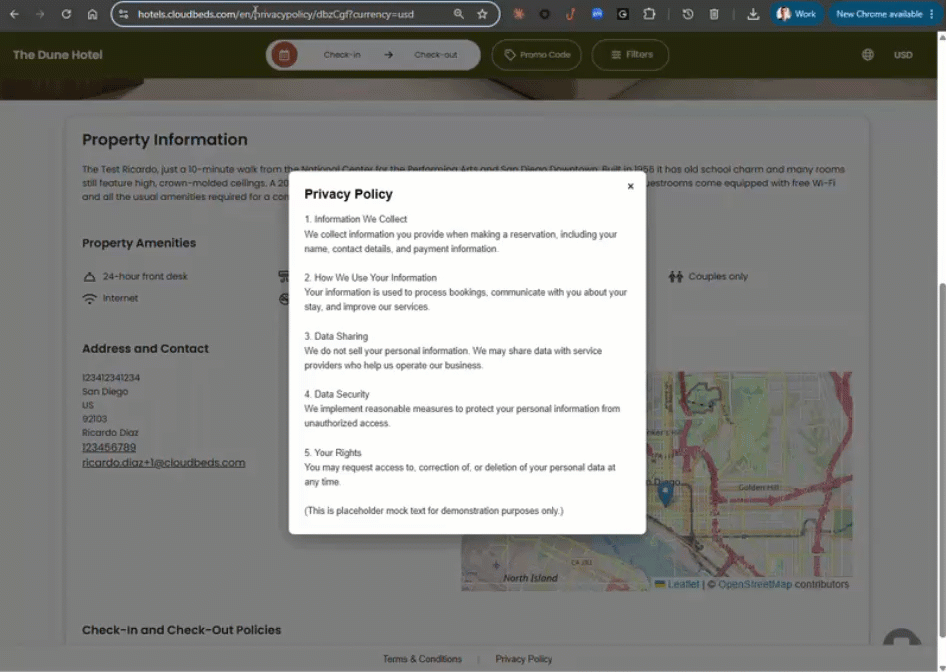
Task: Click The Dune Hotel logo text
Action: coord(58,55)
